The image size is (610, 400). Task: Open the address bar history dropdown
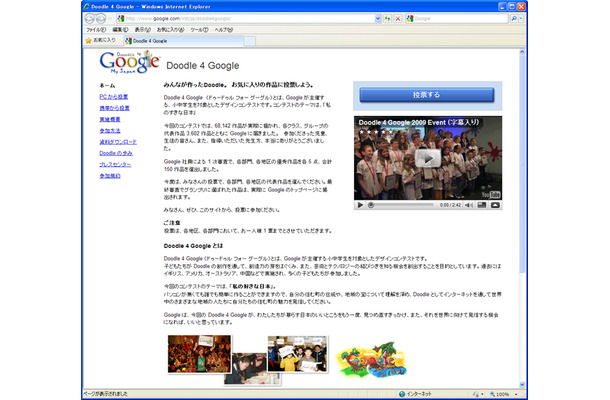coord(378,18)
